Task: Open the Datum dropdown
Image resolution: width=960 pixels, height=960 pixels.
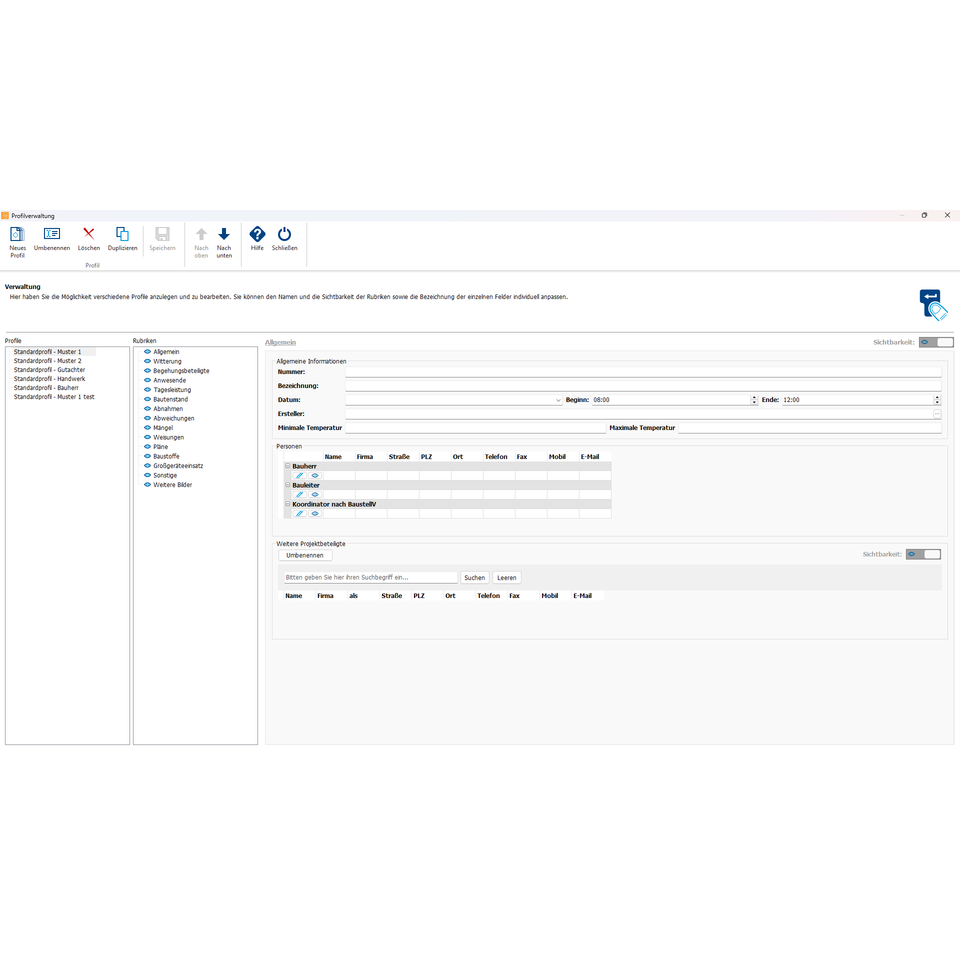Action: (x=558, y=400)
